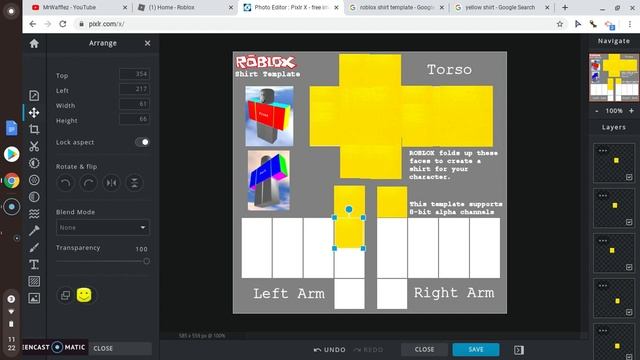Open the Add element hatched-square tool
640x360 pixels.
[34, 281]
